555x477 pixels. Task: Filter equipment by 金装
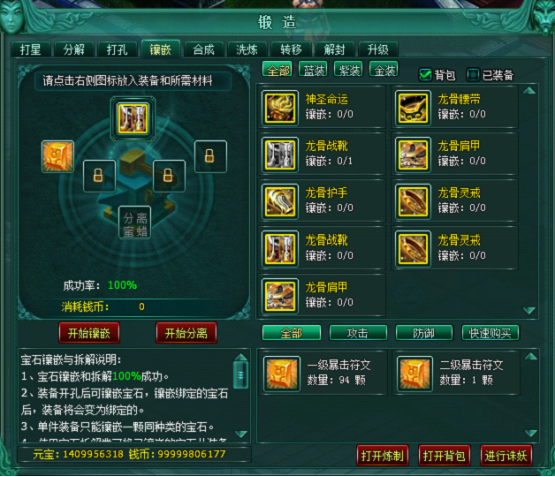click(x=384, y=70)
